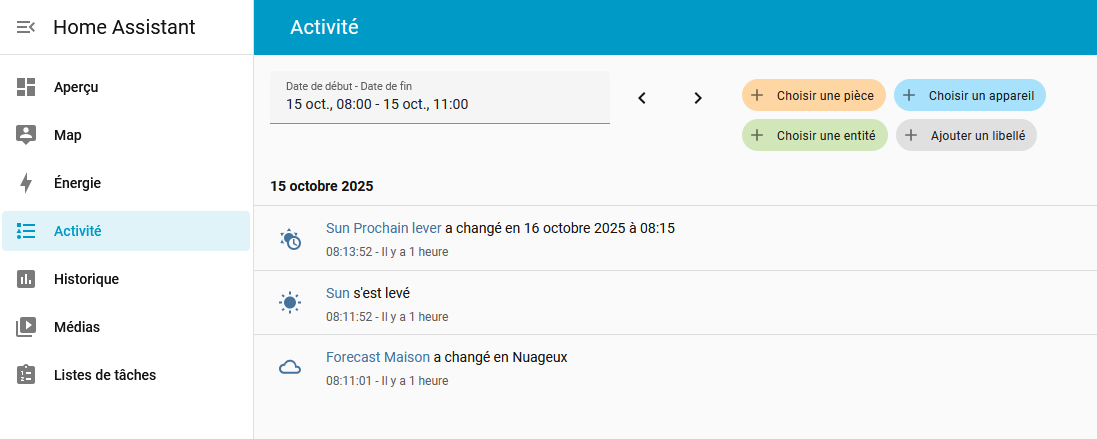The height and width of the screenshot is (439, 1097).
Task: Click Ajouter un libellé chip
Action: pyautogui.click(x=966, y=135)
